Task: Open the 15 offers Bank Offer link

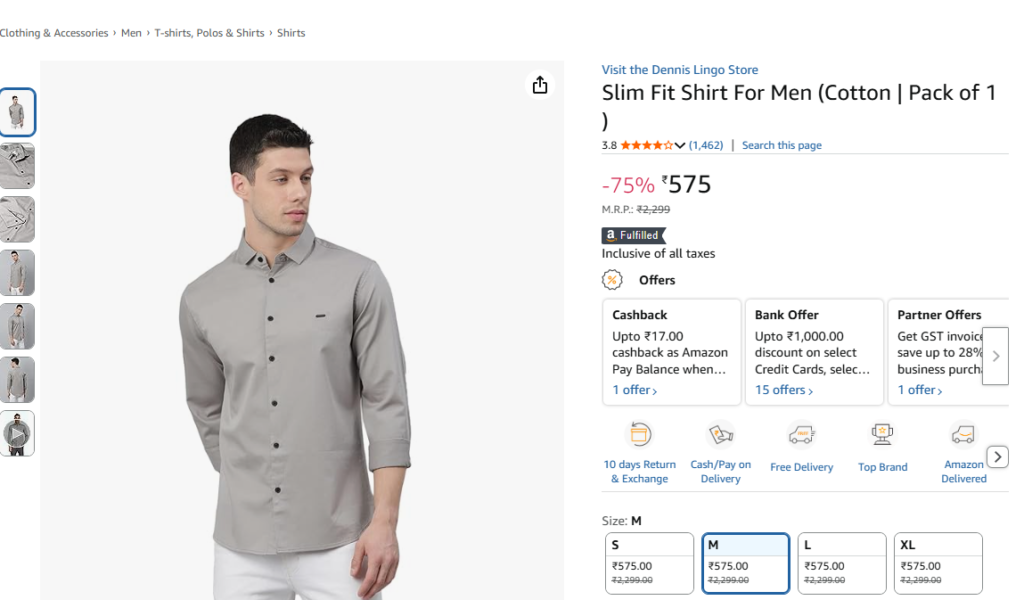Action: click(x=783, y=390)
